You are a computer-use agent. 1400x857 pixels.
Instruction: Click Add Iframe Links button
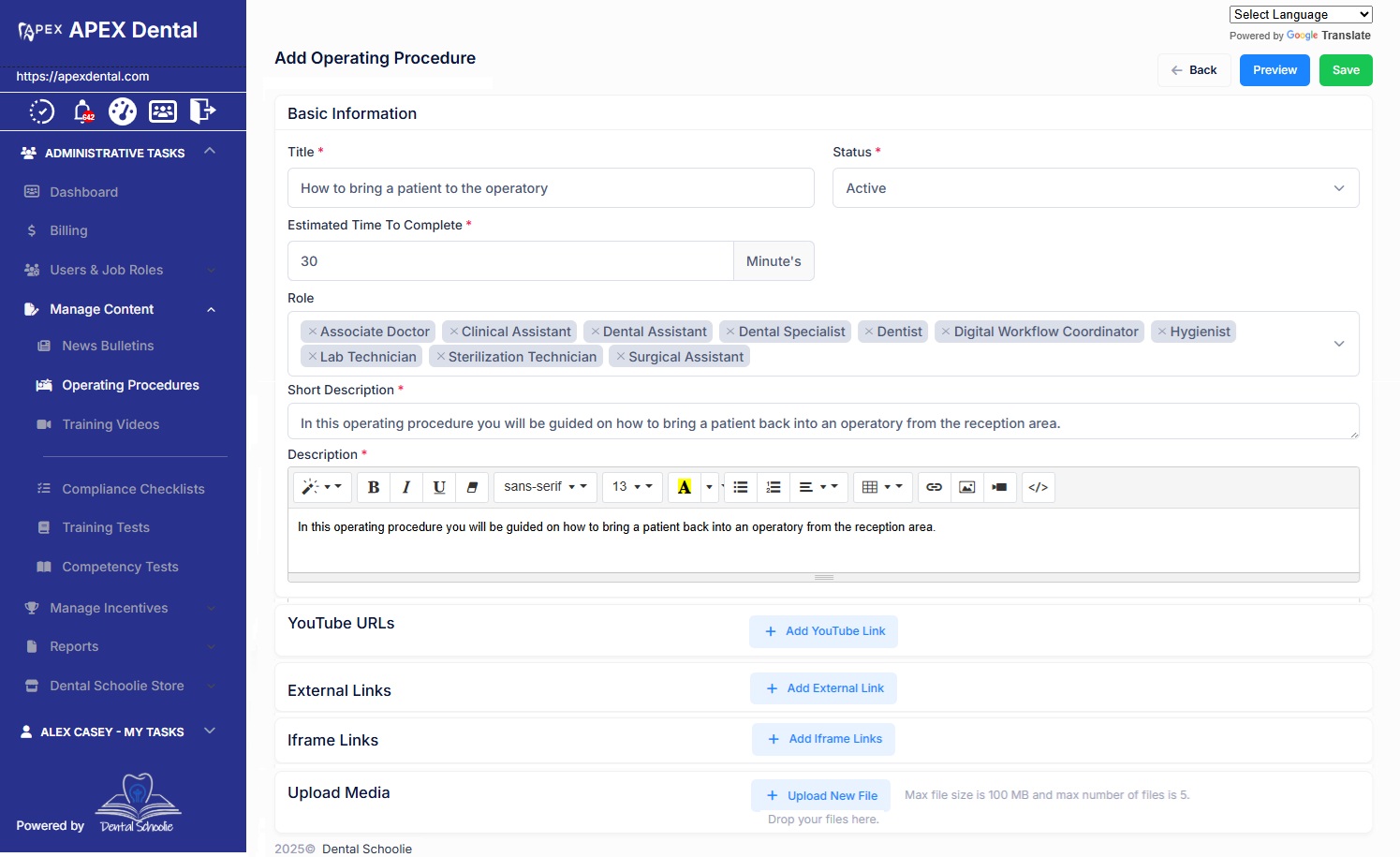click(x=823, y=739)
